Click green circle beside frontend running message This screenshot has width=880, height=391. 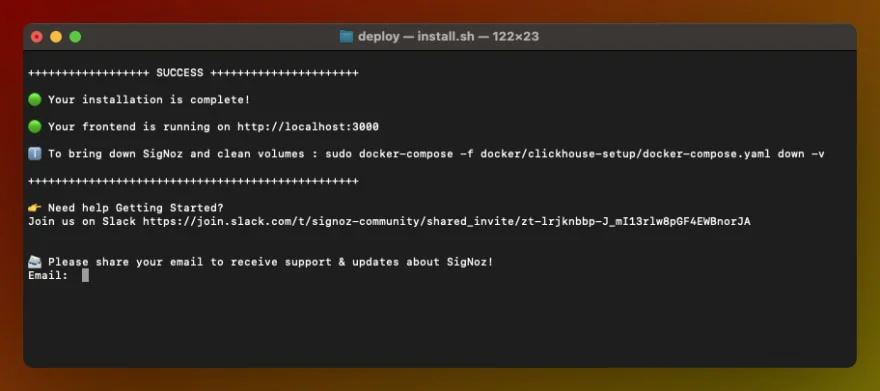[x=35, y=127]
